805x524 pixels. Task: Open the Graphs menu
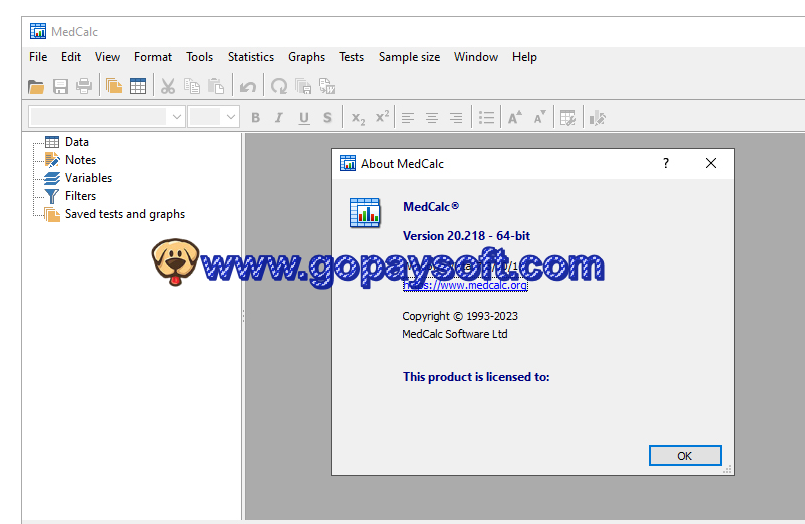click(306, 57)
